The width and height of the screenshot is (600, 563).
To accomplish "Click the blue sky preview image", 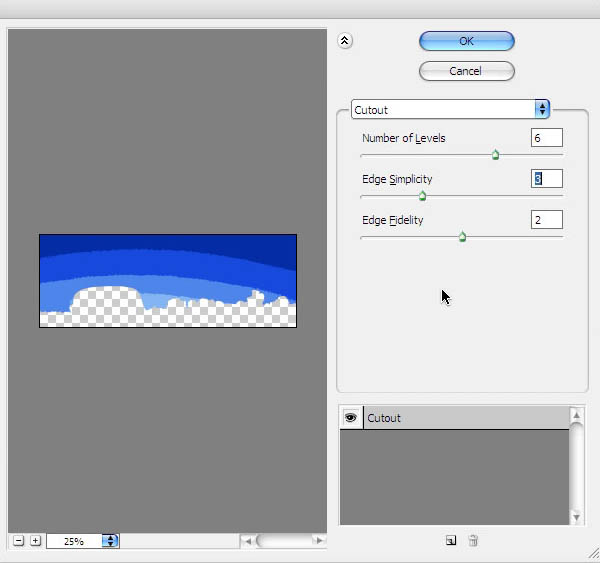I will (x=168, y=281).
